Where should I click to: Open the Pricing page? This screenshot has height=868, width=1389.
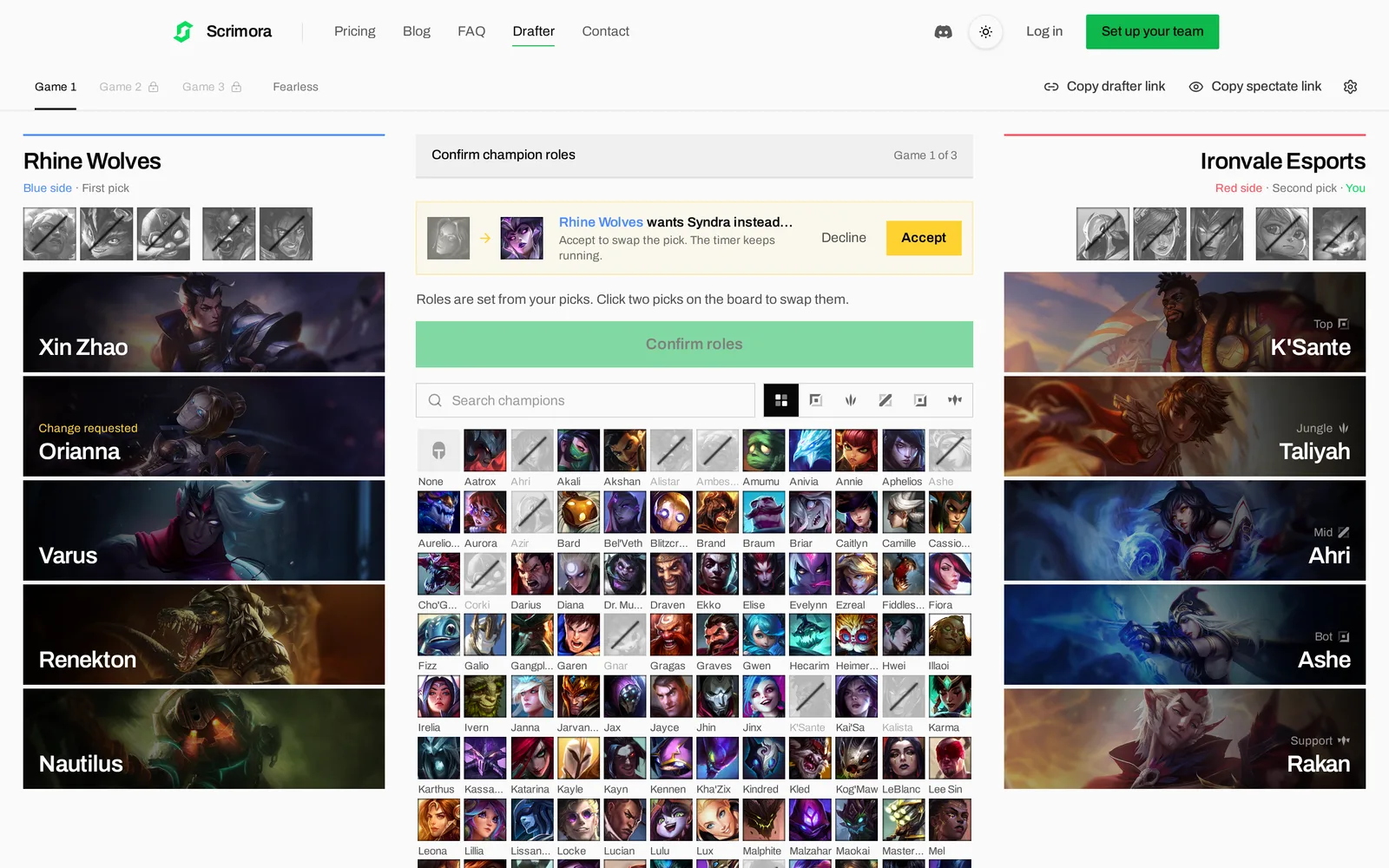(x=354, y=31)
